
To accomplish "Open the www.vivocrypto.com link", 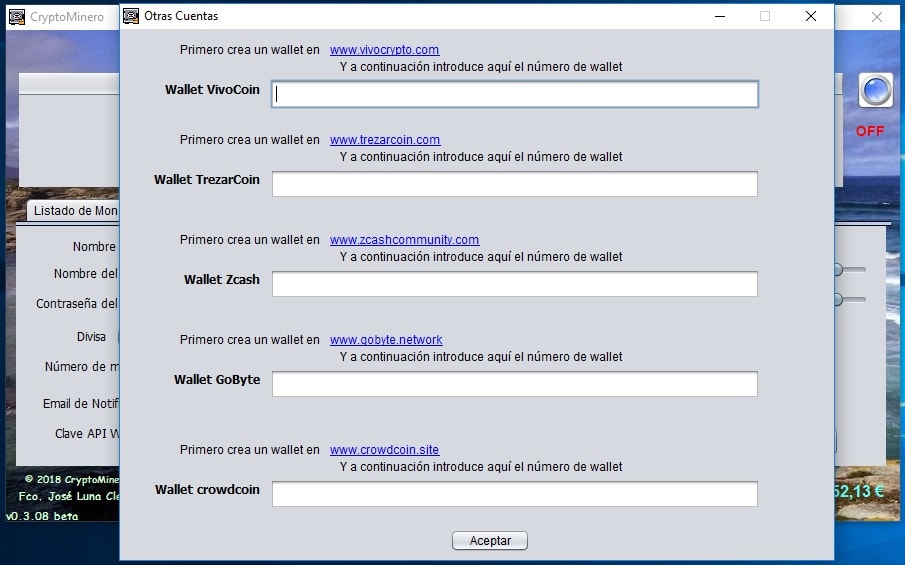I will click(x=384, y=50).
